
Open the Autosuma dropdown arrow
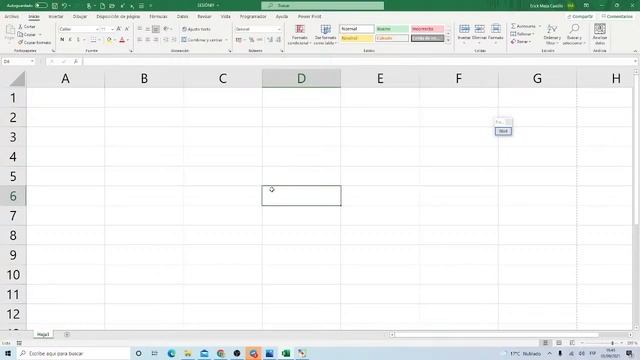click(x=540, y=26)
